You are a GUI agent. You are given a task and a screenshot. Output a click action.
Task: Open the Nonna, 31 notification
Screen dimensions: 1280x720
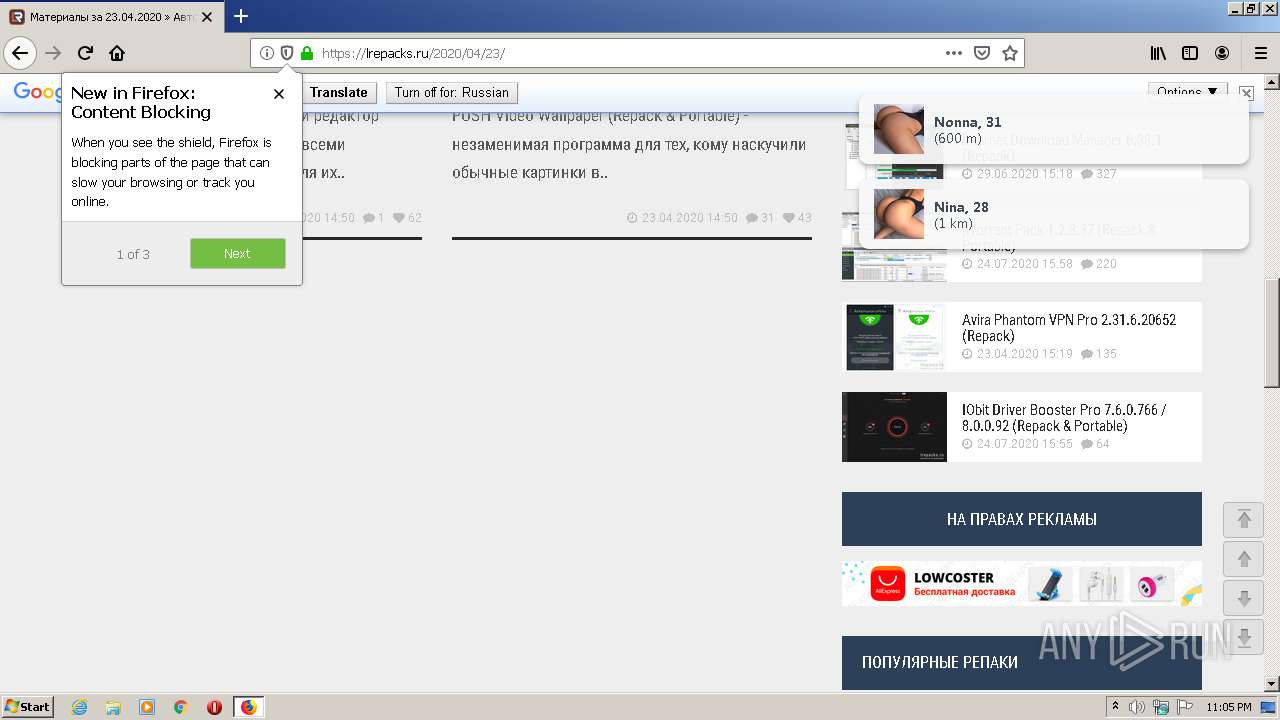(1053, 129)
